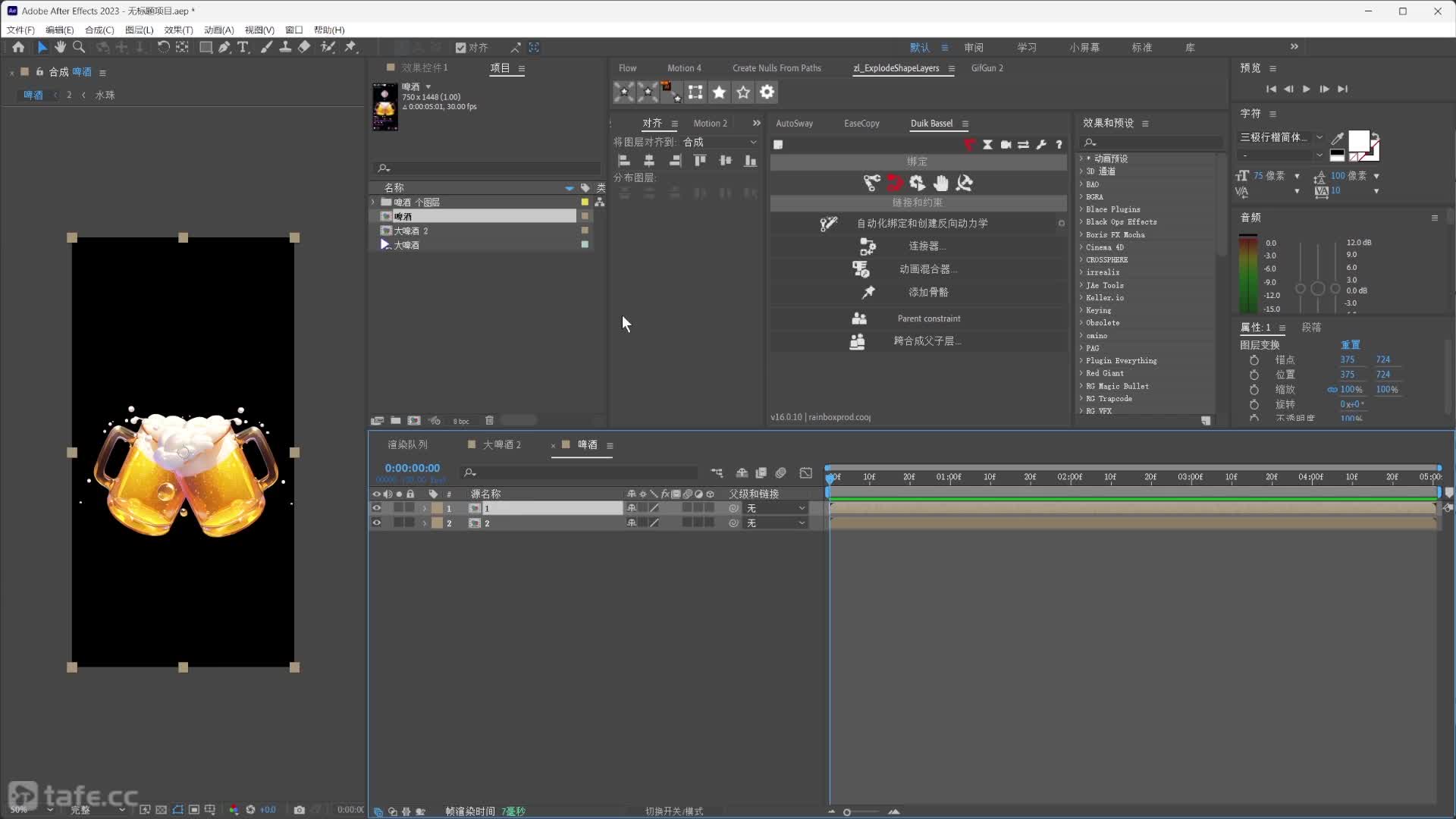
Task: Select the Rectangle shape tool
Action: (x=206, y=47)
